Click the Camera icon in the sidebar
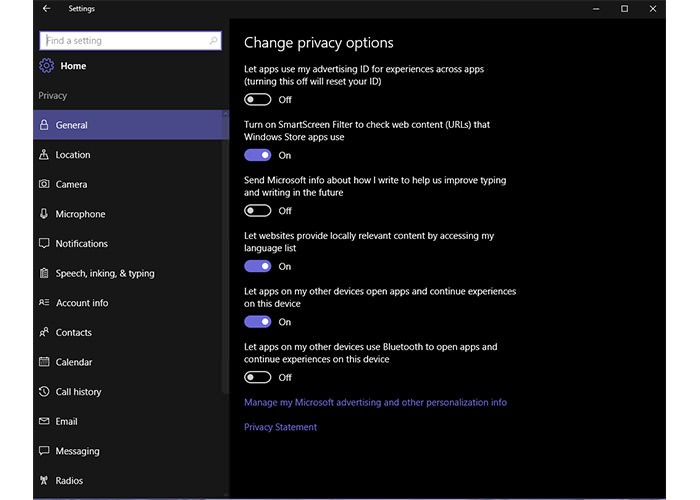The height and width of the screenshot is (500, 700). point(44,185)
